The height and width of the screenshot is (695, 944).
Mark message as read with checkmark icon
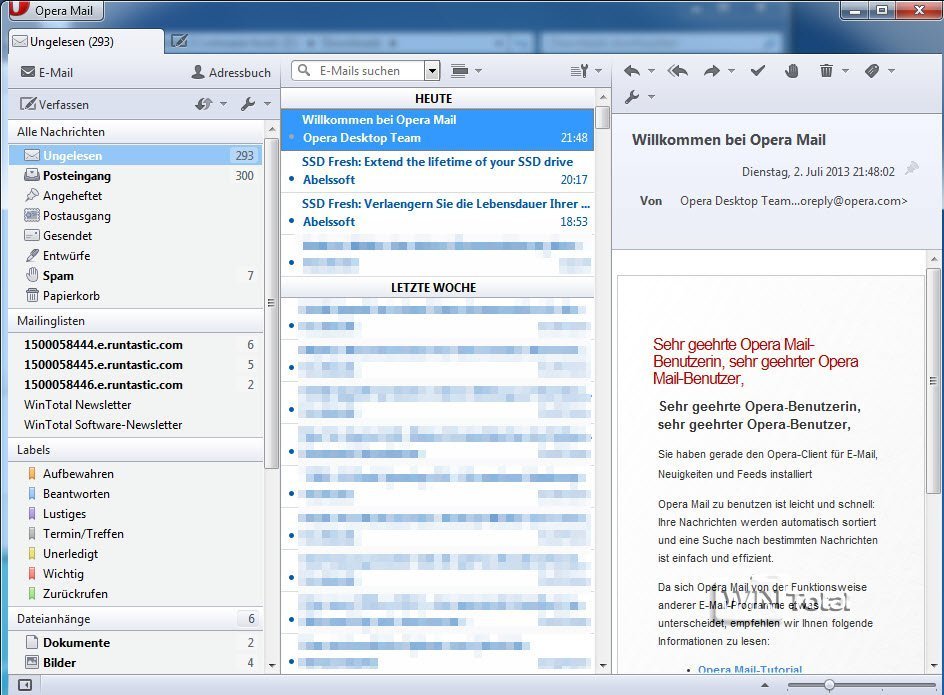757,71
